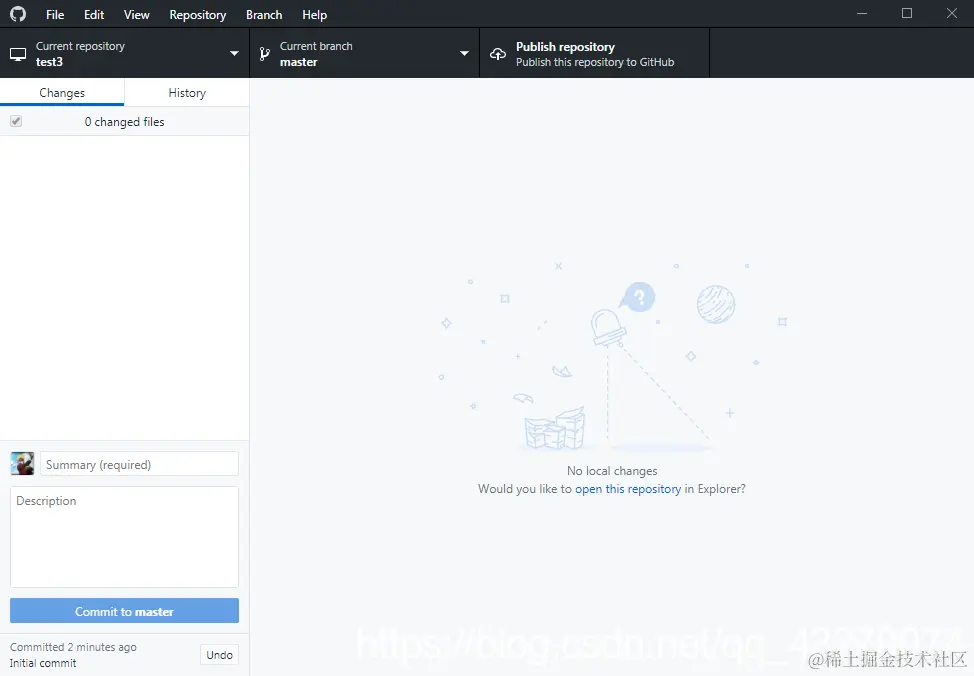Minimize the GitHub Desktop window
The width and height of the screenshot is (974, 676).
[x=862, y=13]
